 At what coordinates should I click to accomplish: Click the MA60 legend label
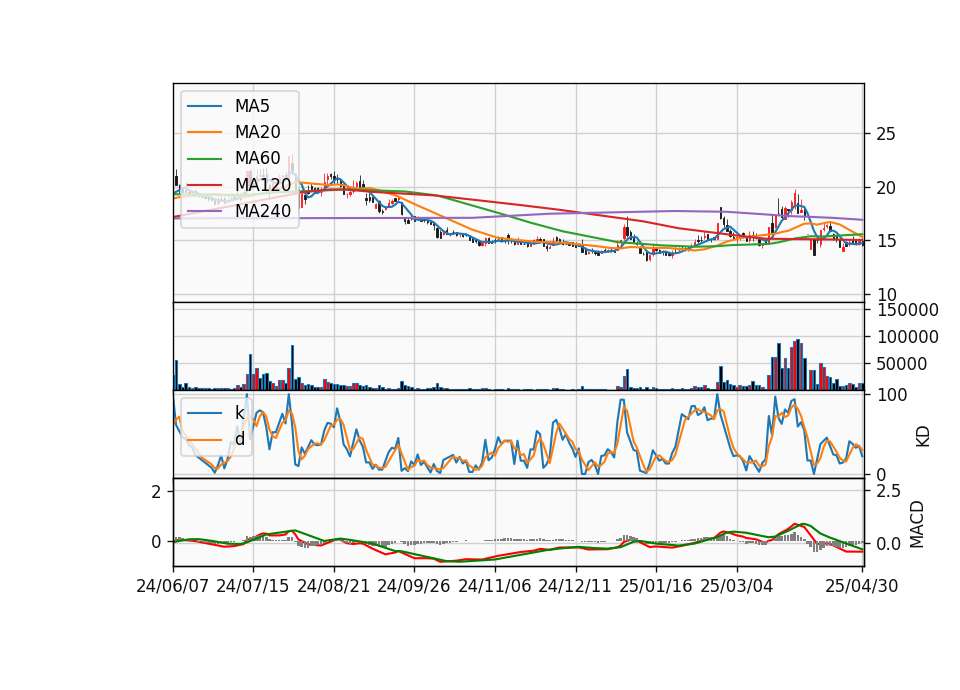[258, 159]
